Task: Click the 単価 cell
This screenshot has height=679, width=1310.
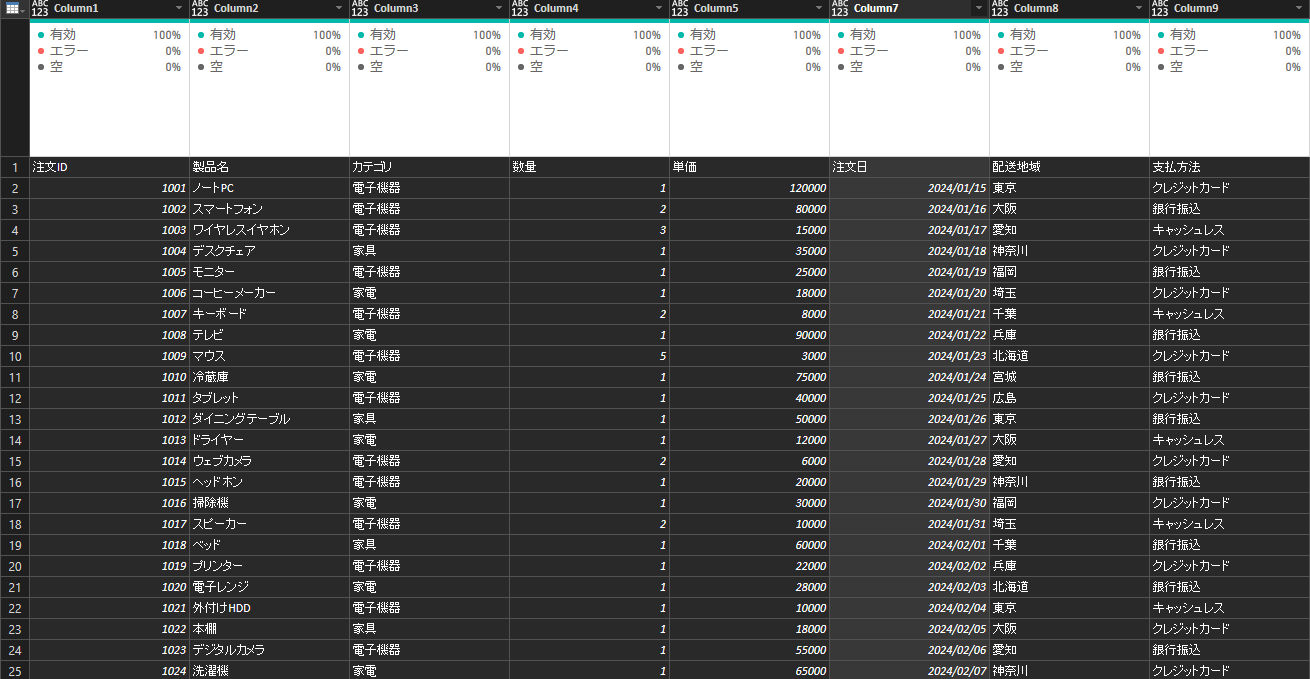Action: pyautogui.click(x=750, y=167)
